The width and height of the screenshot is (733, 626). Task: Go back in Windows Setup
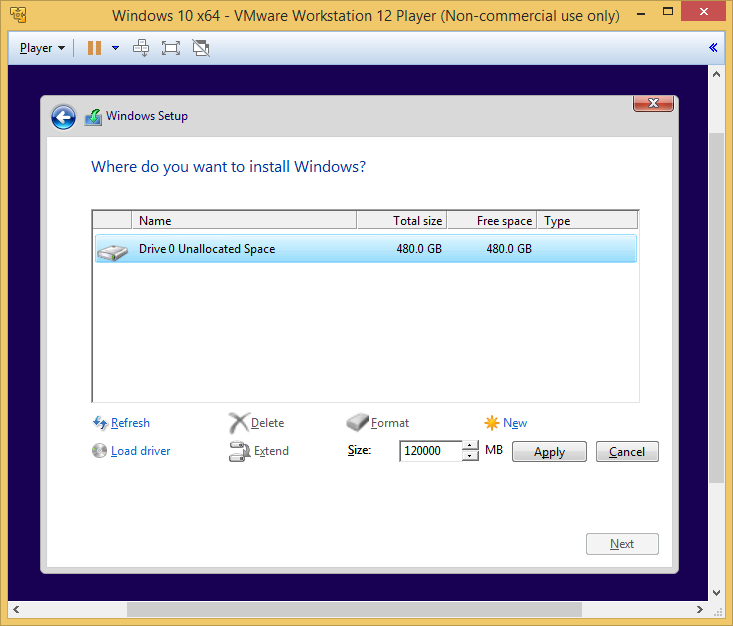(x=63, y=117)
